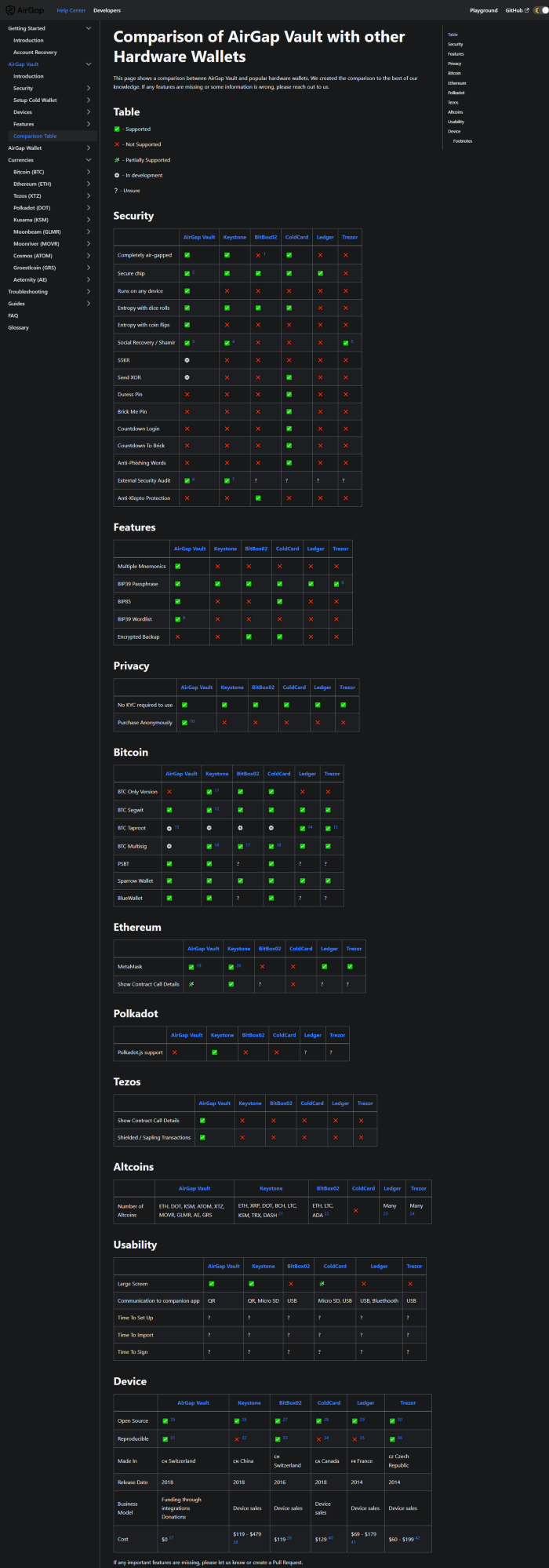This screenshot has width=549, height=1568.
Task: Expand the Guides sidebar chevron
Action: [x=88, y=304]
